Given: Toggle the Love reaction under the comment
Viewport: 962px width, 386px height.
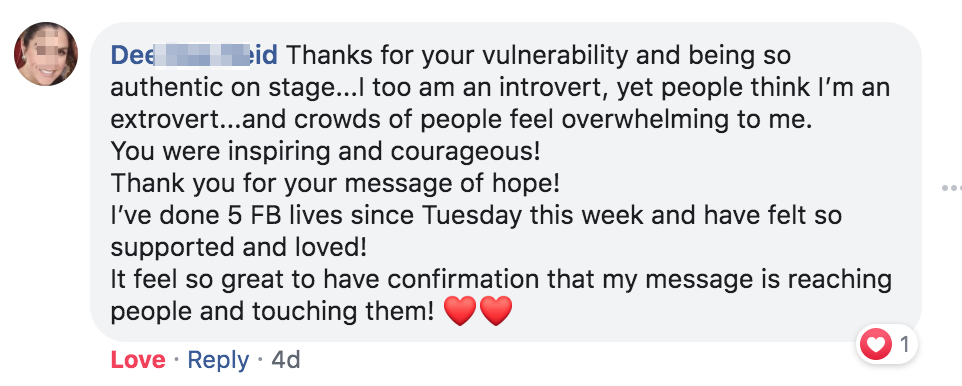Looking at the screenshot, I should coord(138,360).
